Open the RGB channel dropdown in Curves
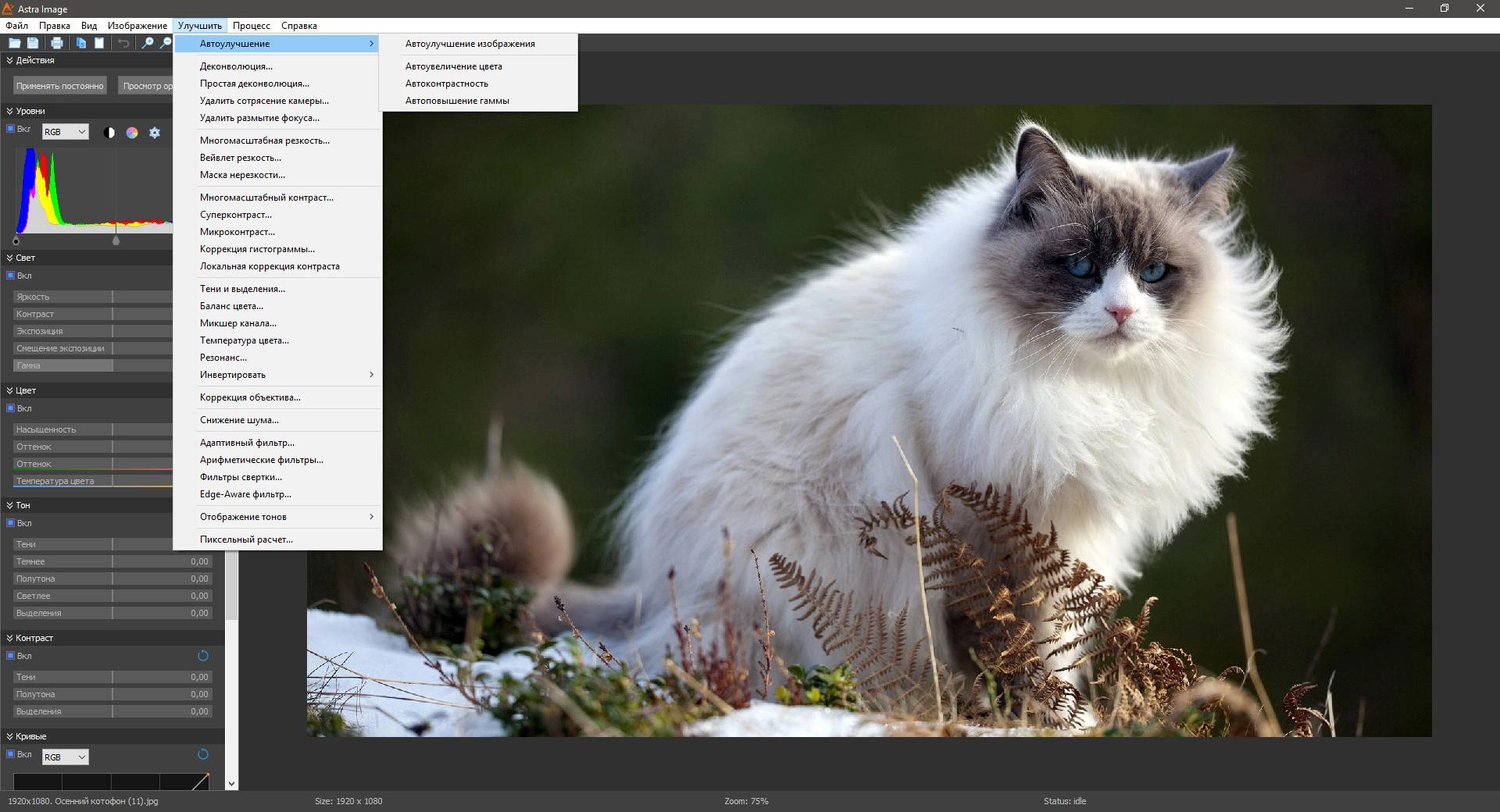 point(66,757)
